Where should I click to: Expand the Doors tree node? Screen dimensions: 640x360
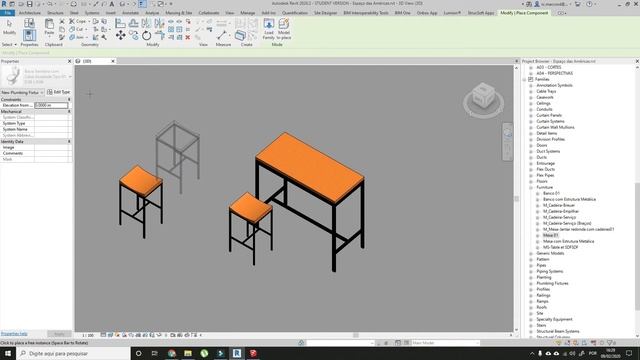coord(531,145)
